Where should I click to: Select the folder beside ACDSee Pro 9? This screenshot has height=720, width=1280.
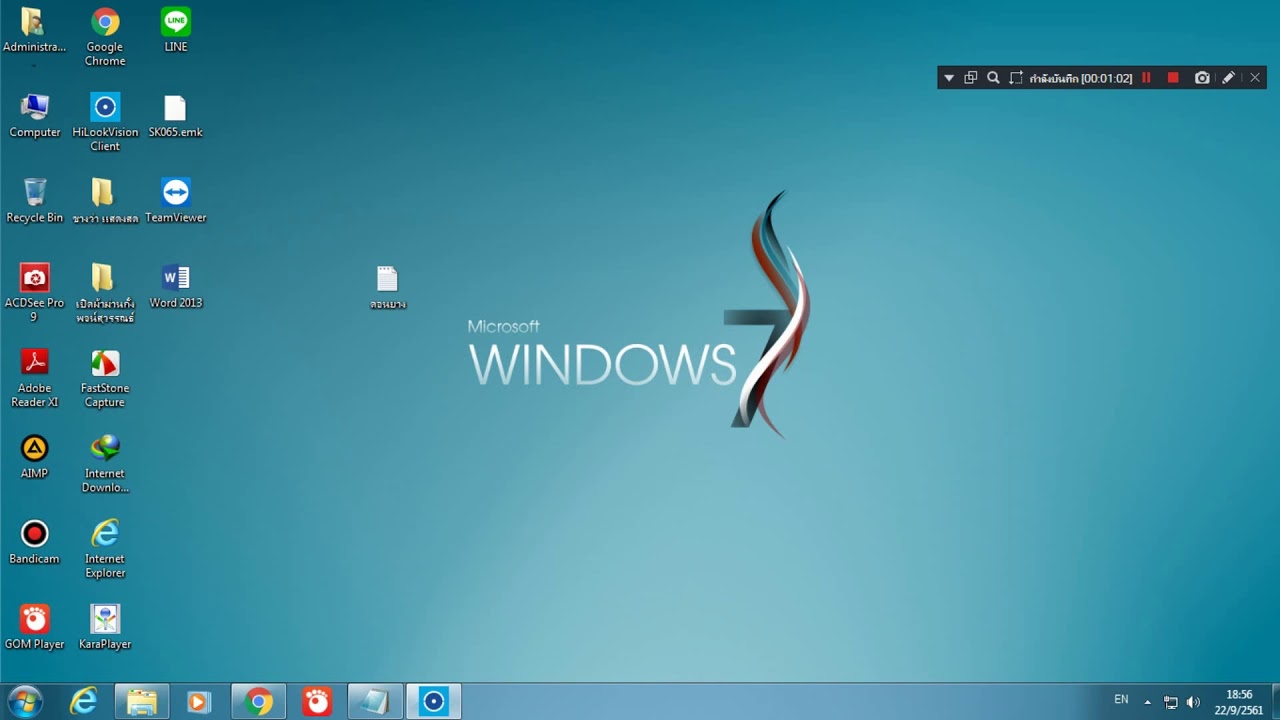click(105, 293)
